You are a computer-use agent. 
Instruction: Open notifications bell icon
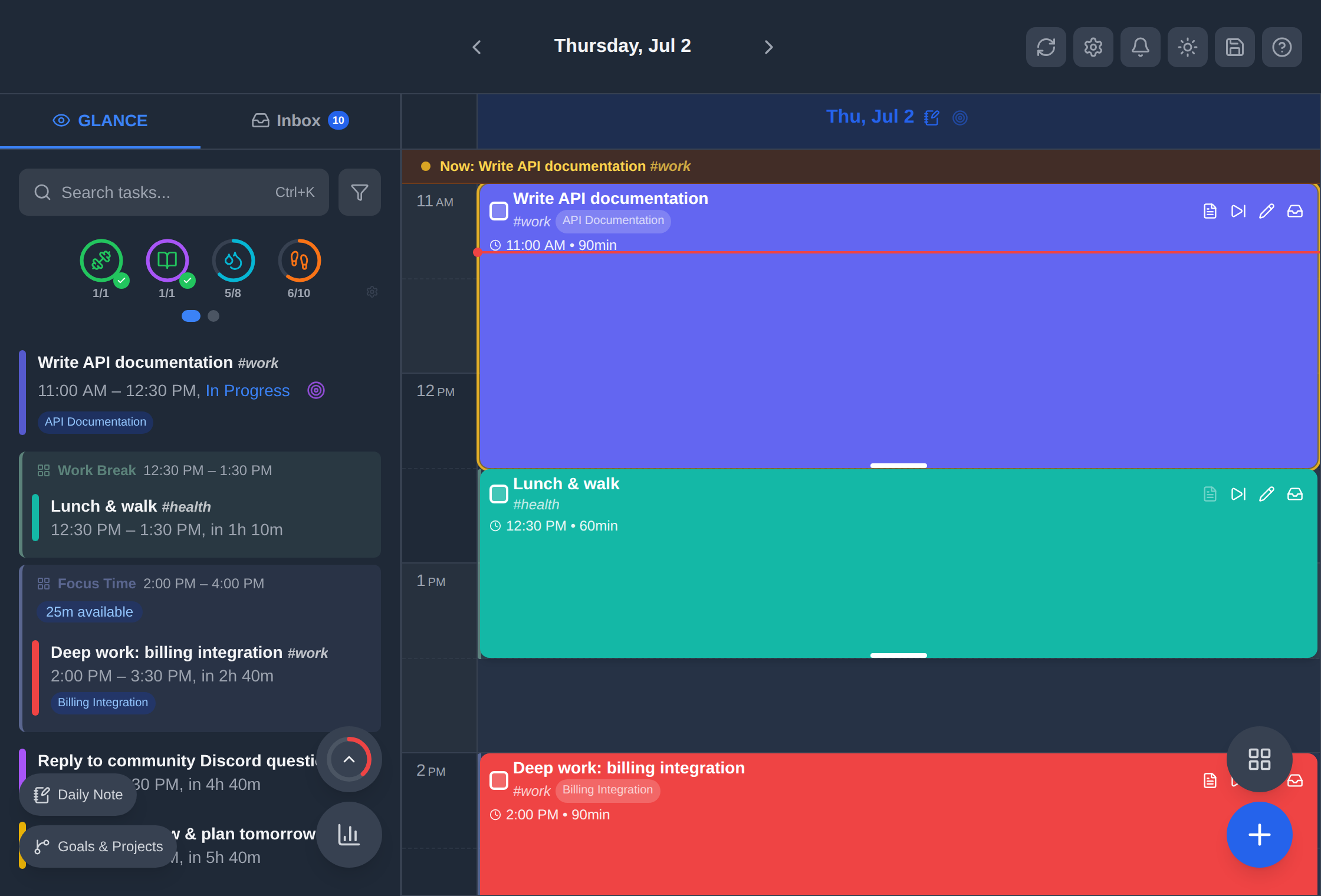point(1140,47)
